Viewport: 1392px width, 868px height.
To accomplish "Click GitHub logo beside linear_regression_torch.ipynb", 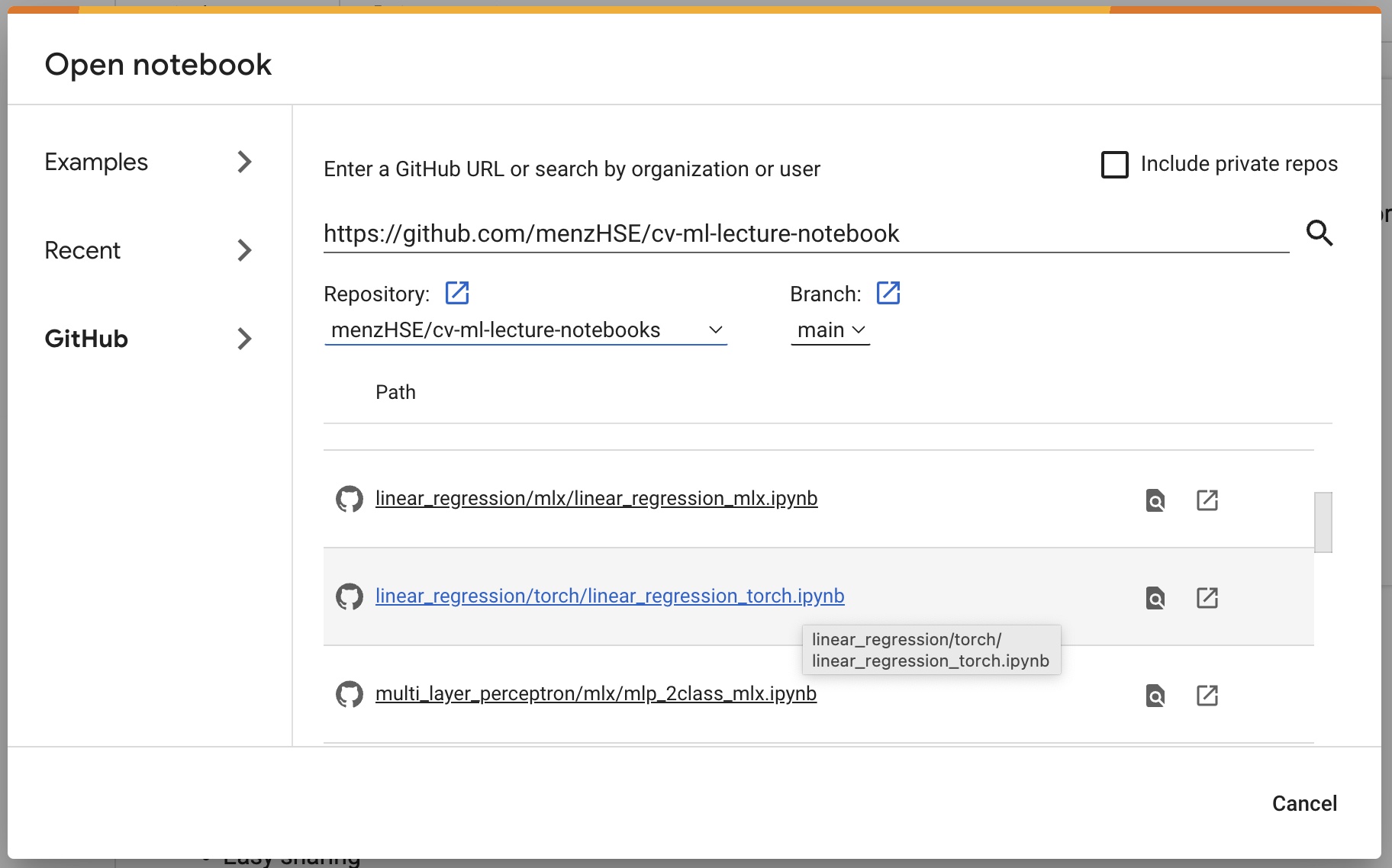I will pyautogui.click(x=350, y=596).
